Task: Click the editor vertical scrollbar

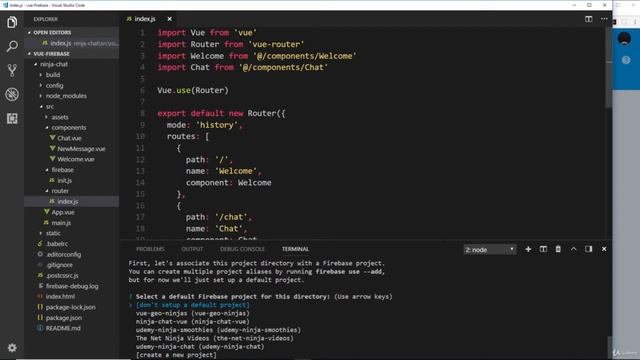Action: pyautogui.click(x=609, y=67)
